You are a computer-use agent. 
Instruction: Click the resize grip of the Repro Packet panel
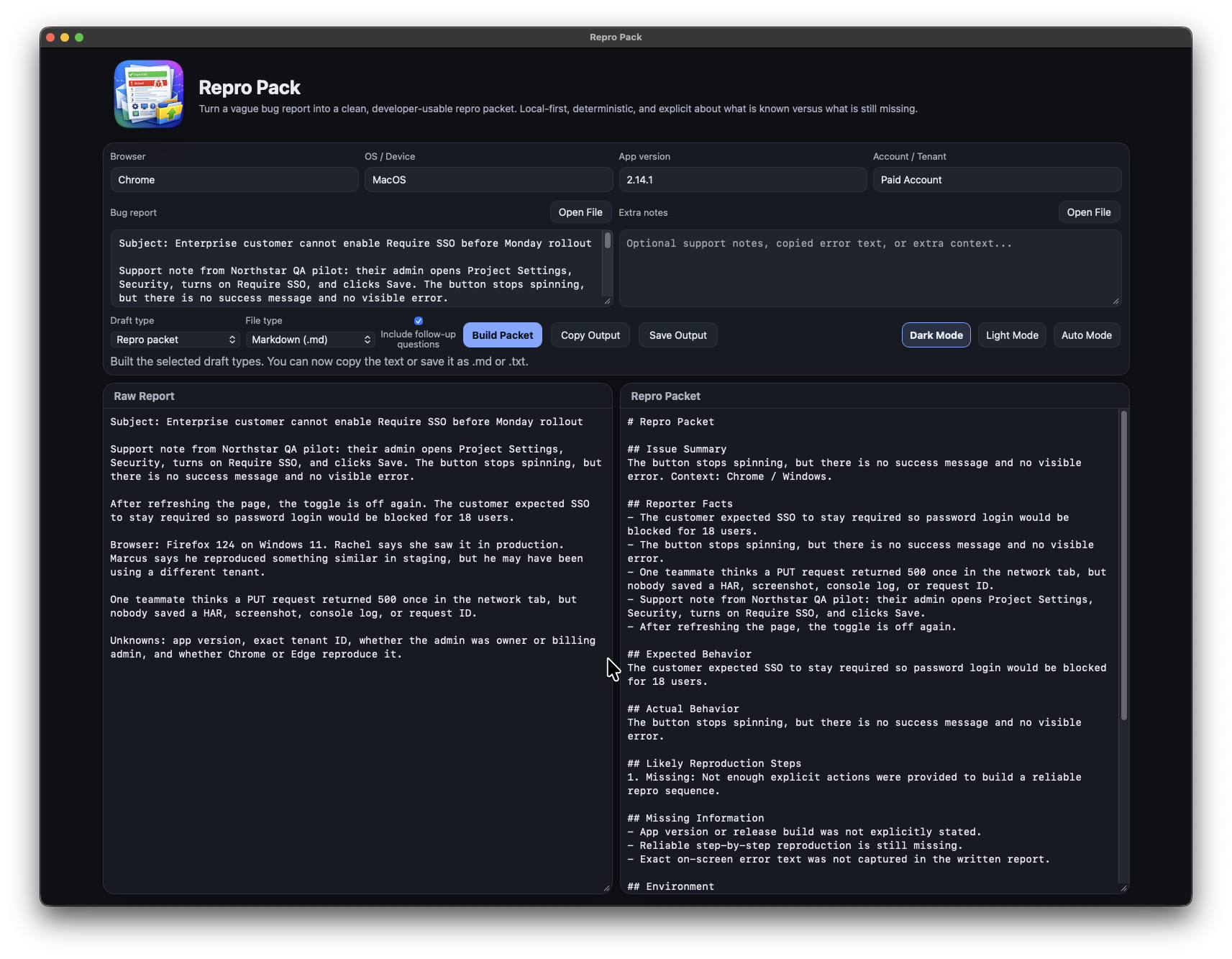(1123, 888)
